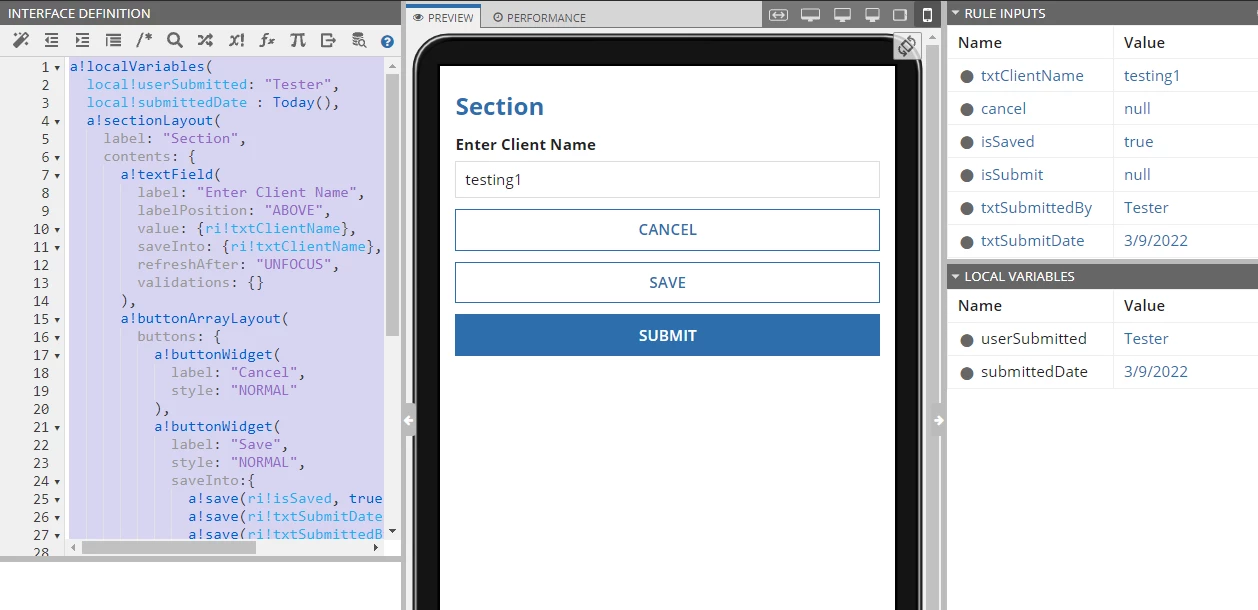Click the SUBMIT button in preview
The width and height of the screenshot is (1258, 610).
(667, 336)
